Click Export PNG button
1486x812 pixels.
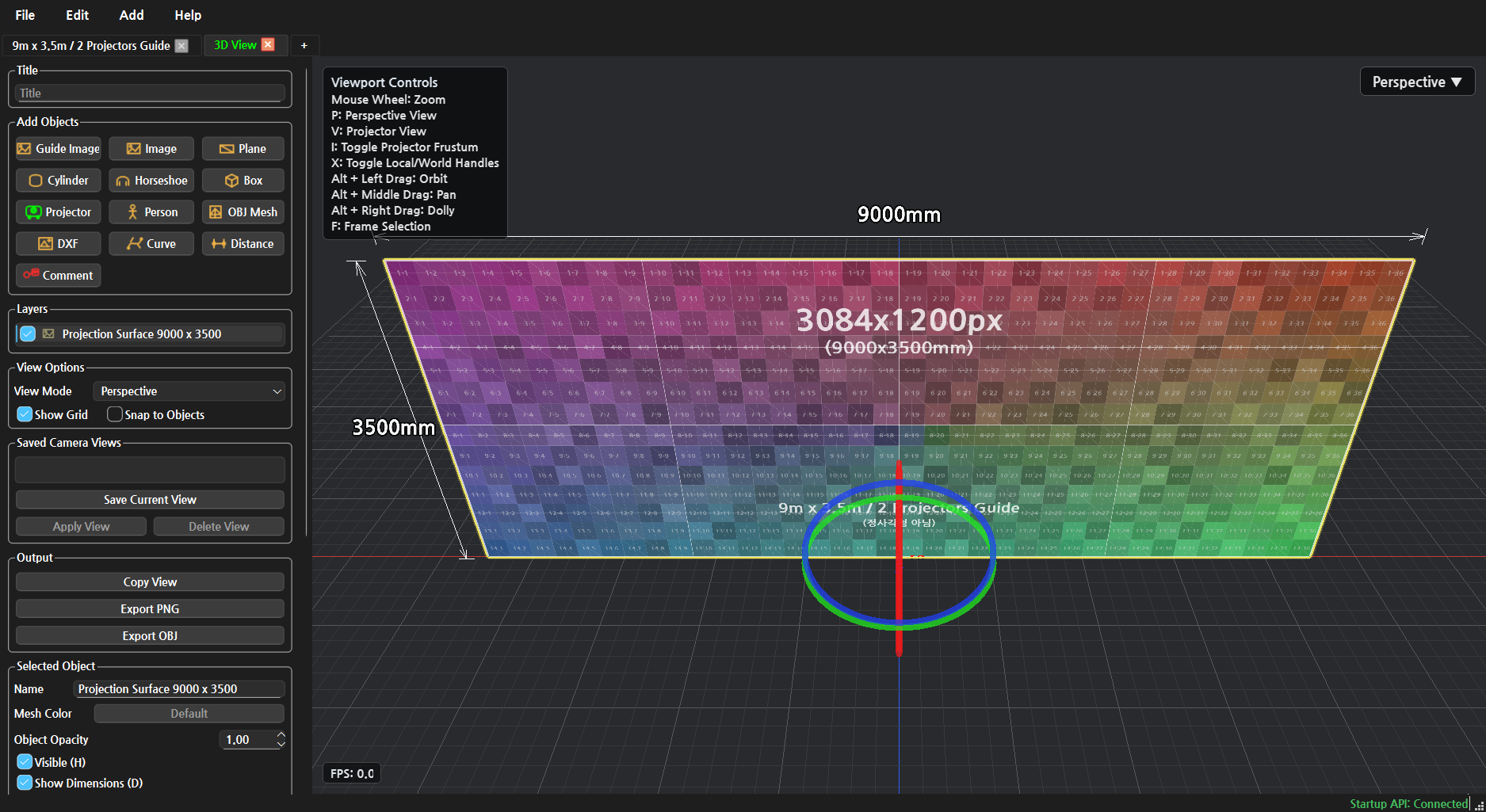coord(150,609)
